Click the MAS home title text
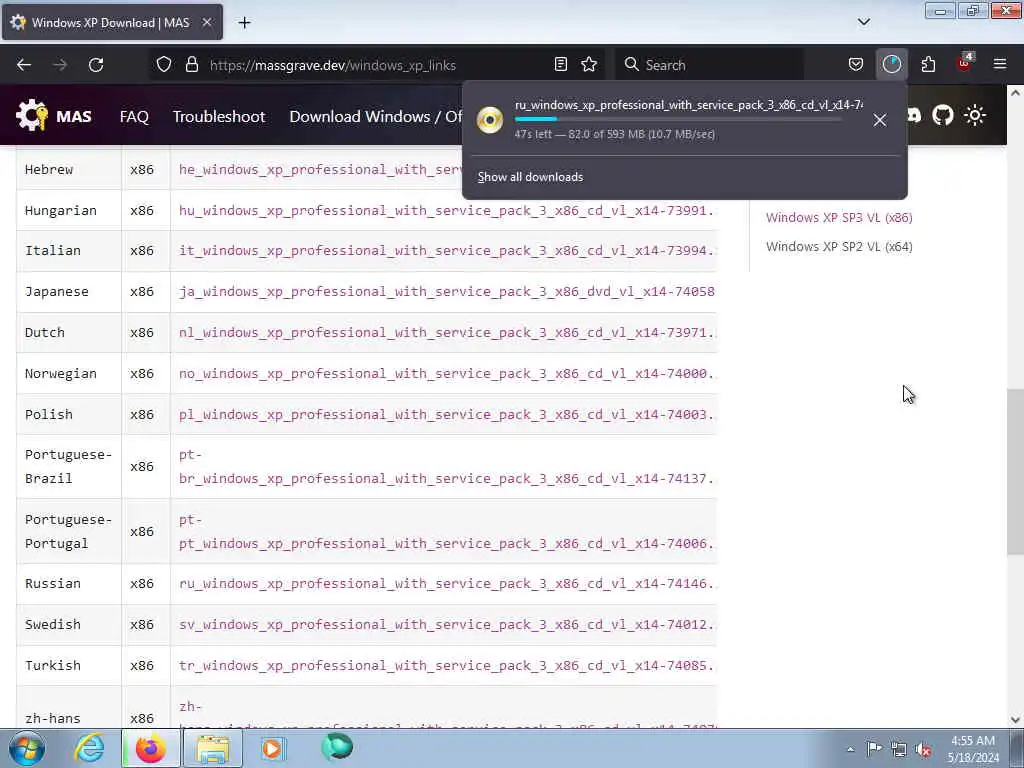 point(74,116)
